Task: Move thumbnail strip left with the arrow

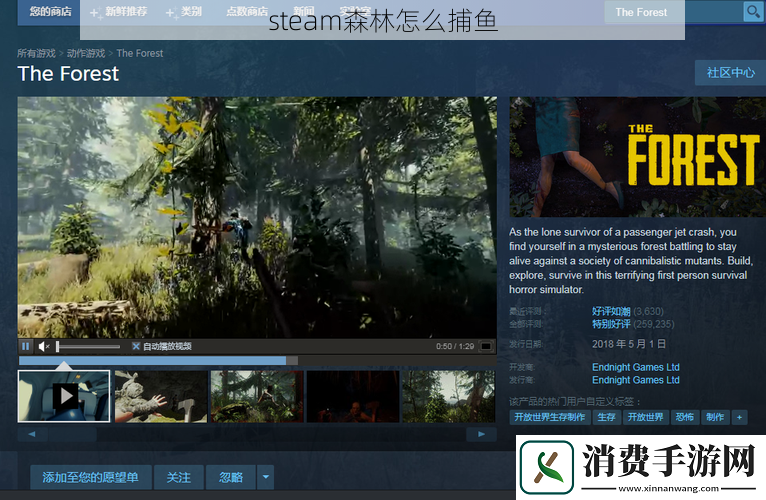Action: (x=32, y=434)
